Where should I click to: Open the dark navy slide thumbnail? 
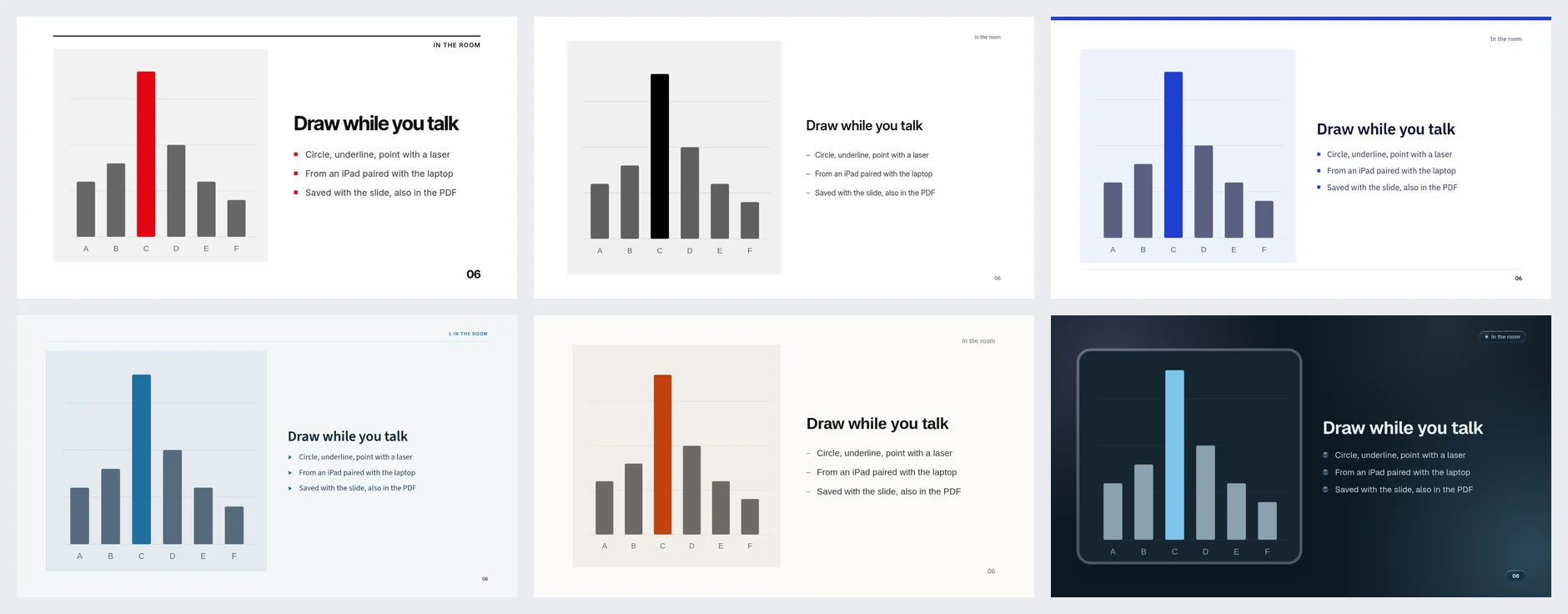(1301, 456)
